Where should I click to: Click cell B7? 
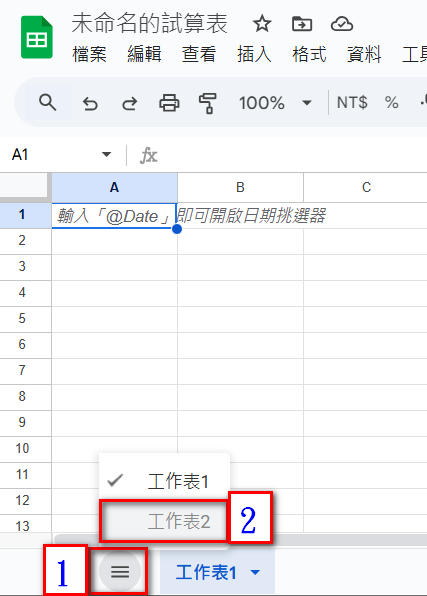[240, 371]
